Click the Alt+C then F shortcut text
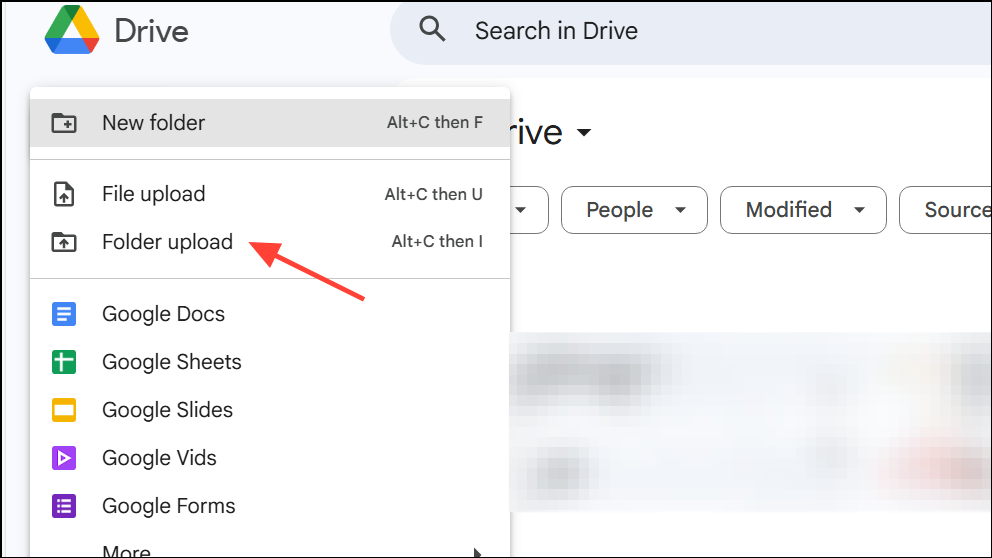This screenshot has width=992, height=558. click(435, 122)
